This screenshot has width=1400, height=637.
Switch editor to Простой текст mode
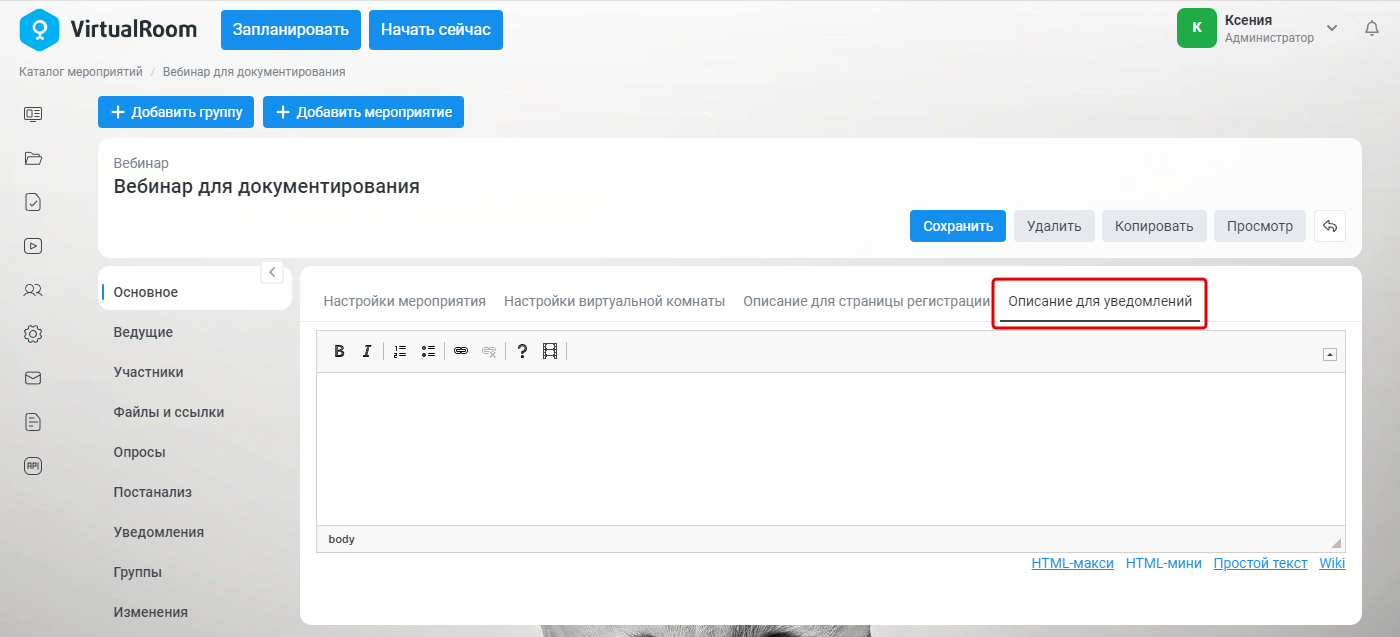pos(1260,563)
